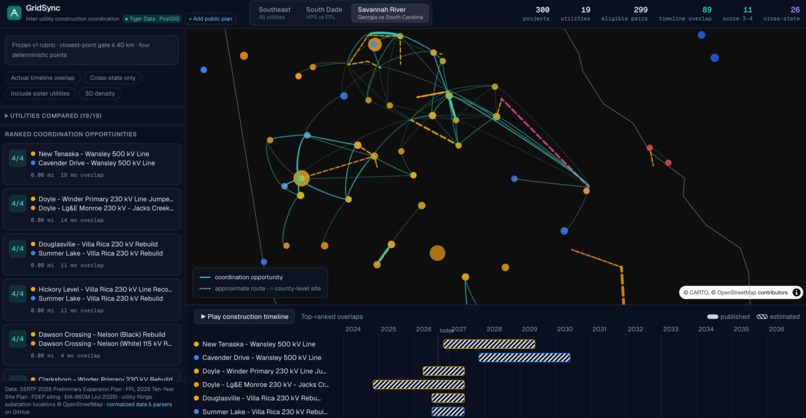The image size is (806, 418).
Task: Play construction timeline
Action: point(244,317)
